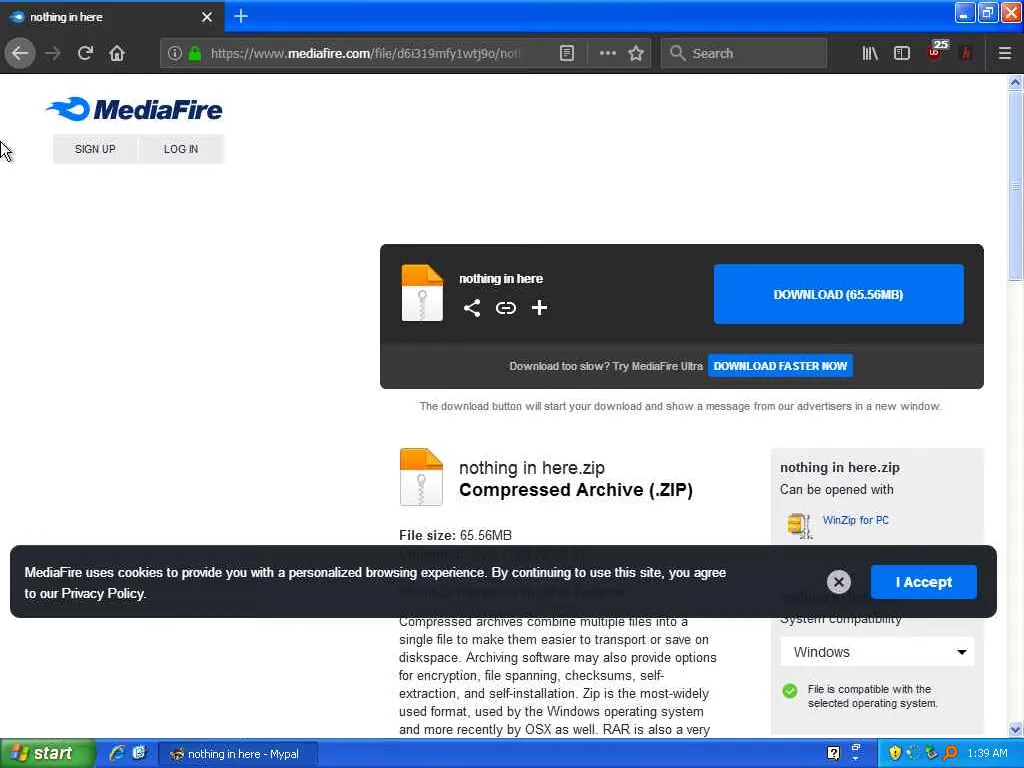Screen dimensions: 1024x768
Task: Reload the current MediaFire page
Action: click(85, 53)
